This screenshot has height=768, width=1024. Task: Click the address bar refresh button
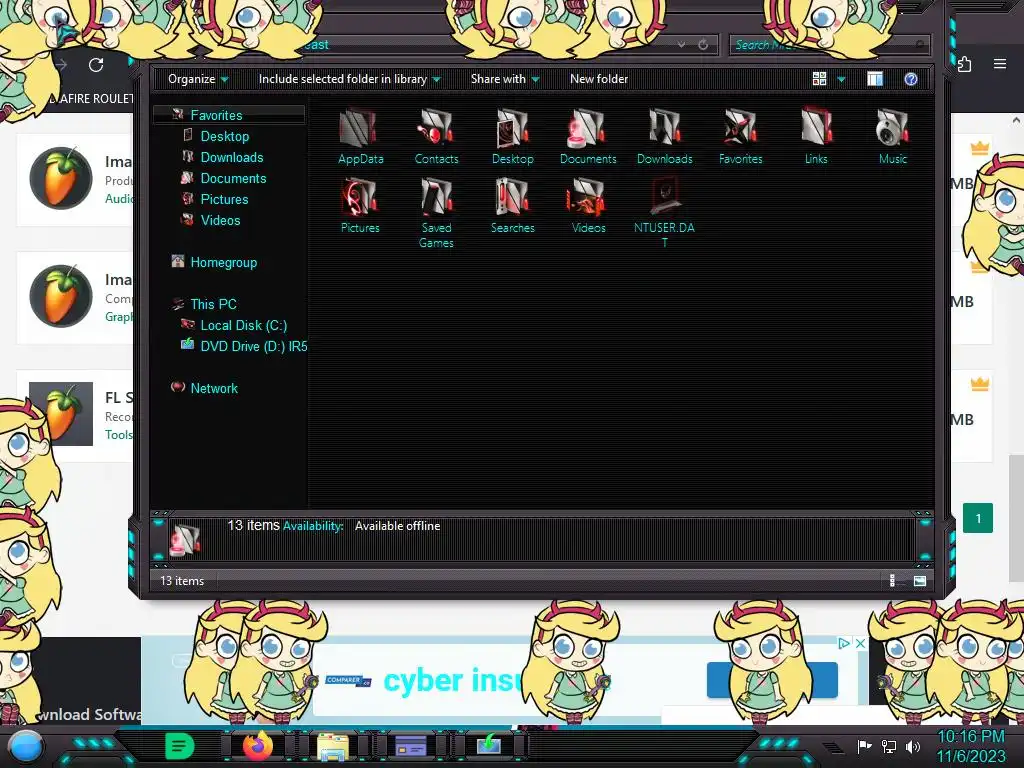click(703, 44)
